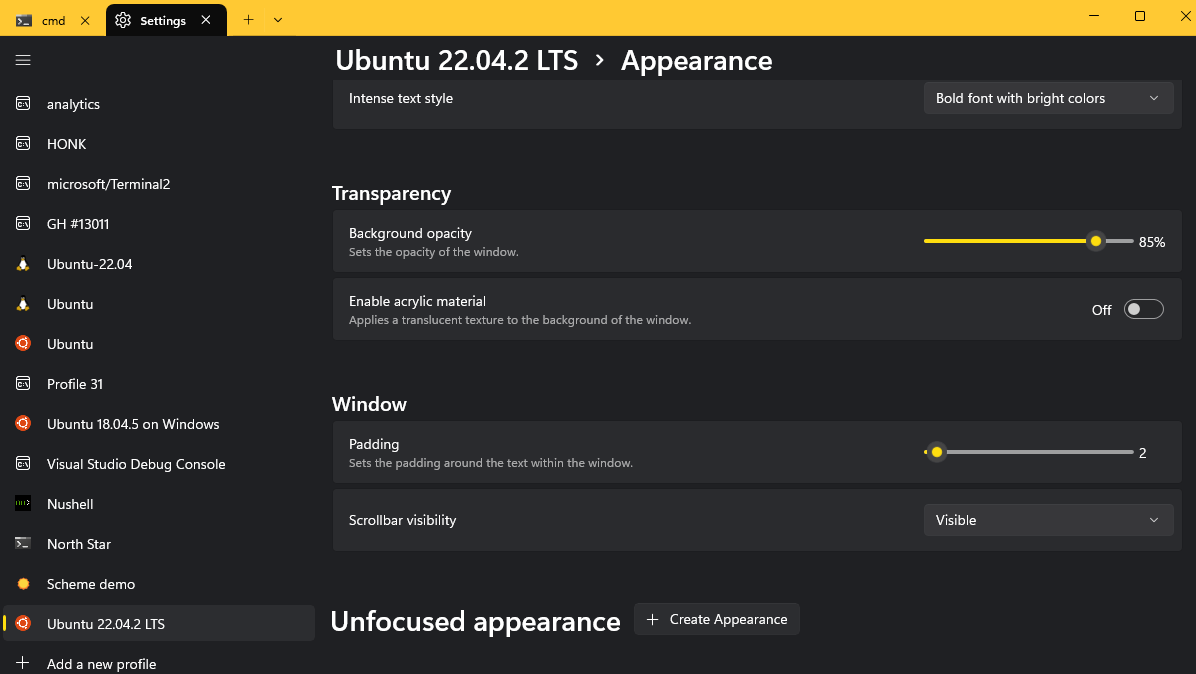The width and height of the screenshot is (1196, 674).
Task: Click the Background opacity slider handle
Action: [x=1095, y=241]
